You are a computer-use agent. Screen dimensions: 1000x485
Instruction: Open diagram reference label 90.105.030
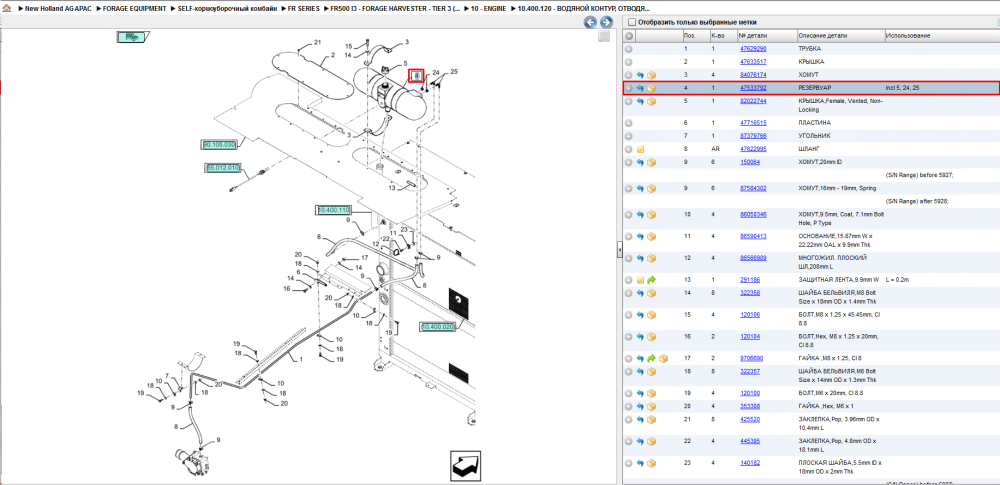coord(219,145)
